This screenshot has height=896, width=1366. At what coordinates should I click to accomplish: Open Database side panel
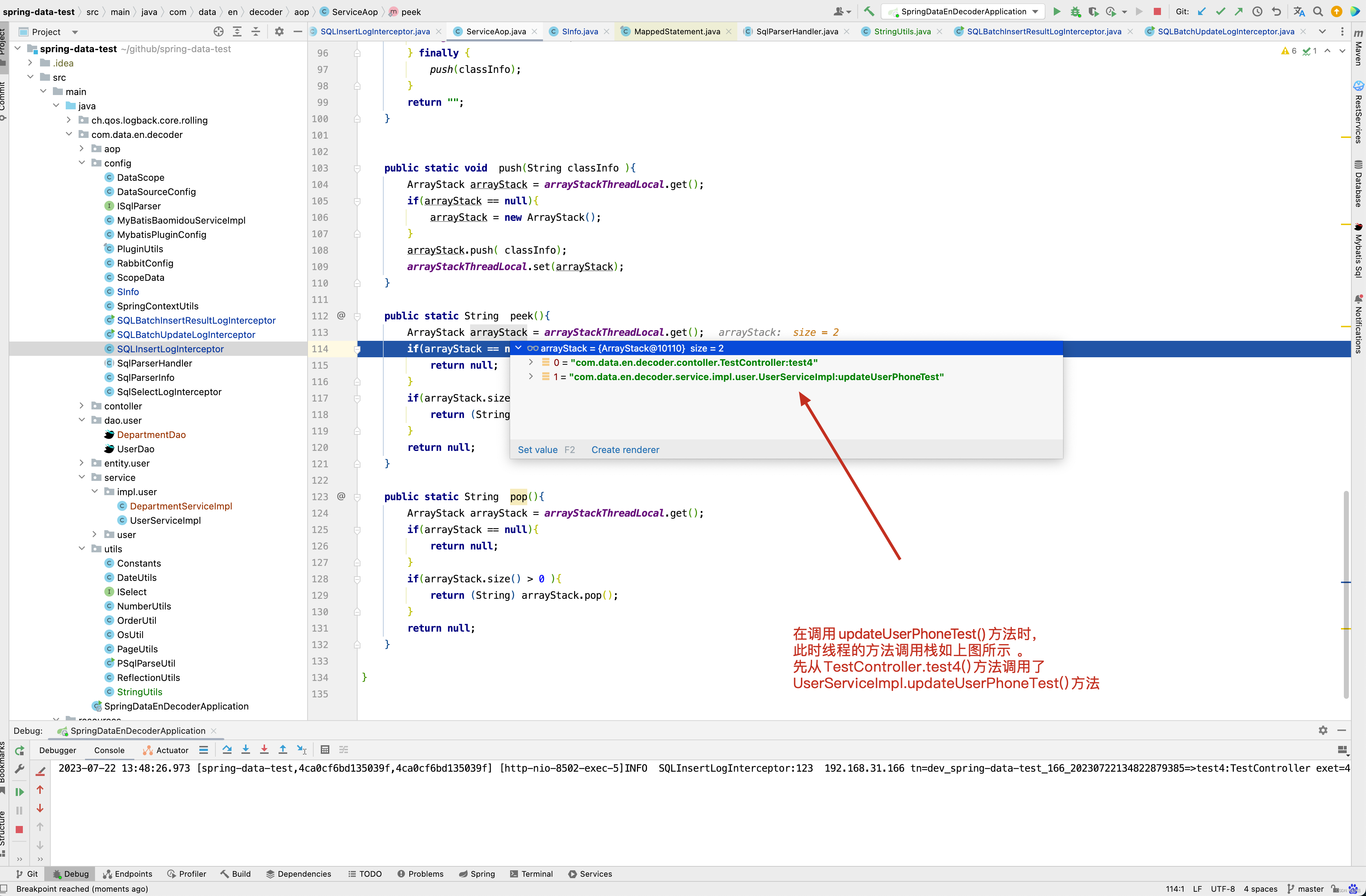click(x=1358, y=184)
